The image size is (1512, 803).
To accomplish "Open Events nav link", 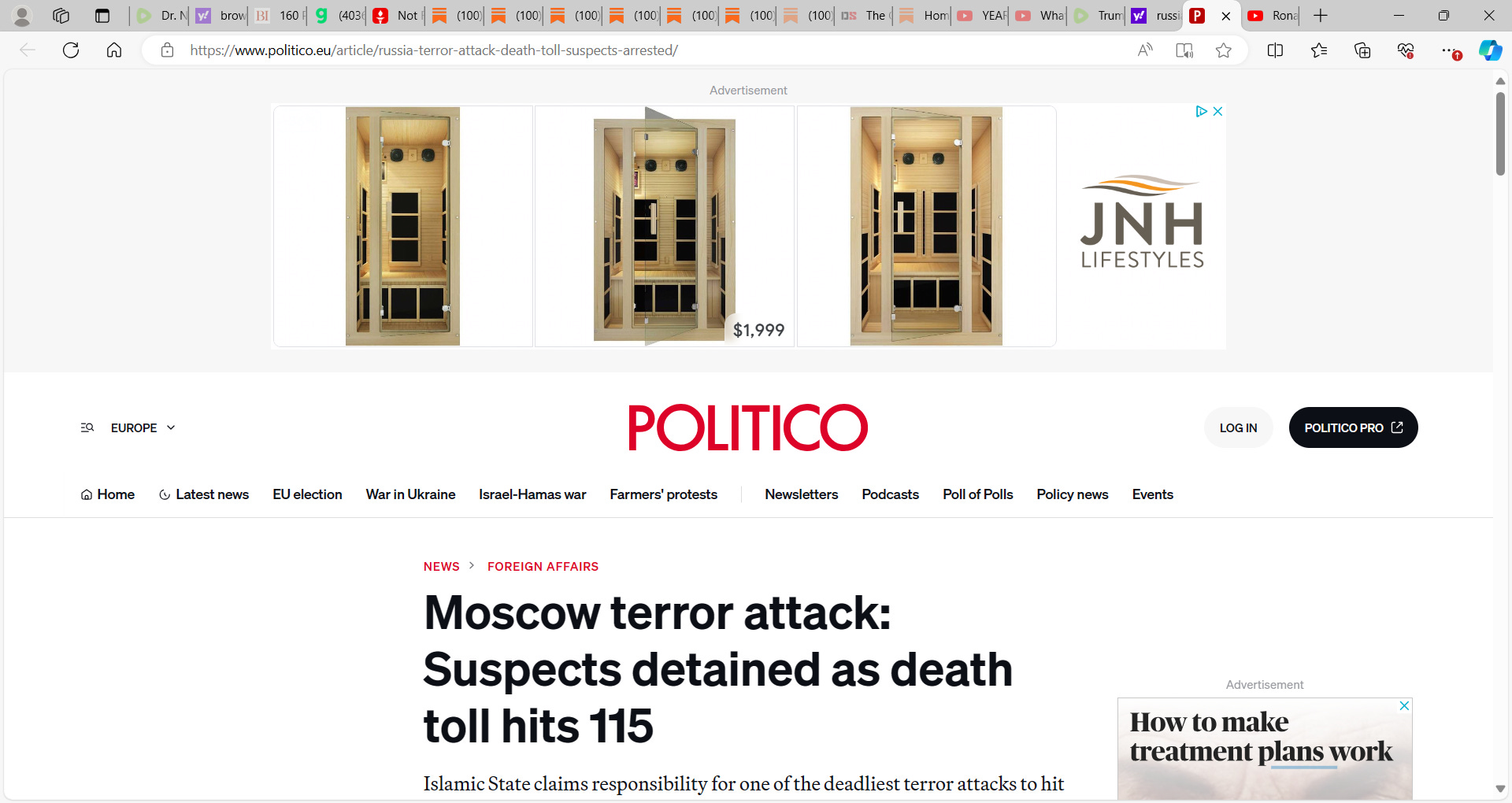I will [x=1152, y=494].
